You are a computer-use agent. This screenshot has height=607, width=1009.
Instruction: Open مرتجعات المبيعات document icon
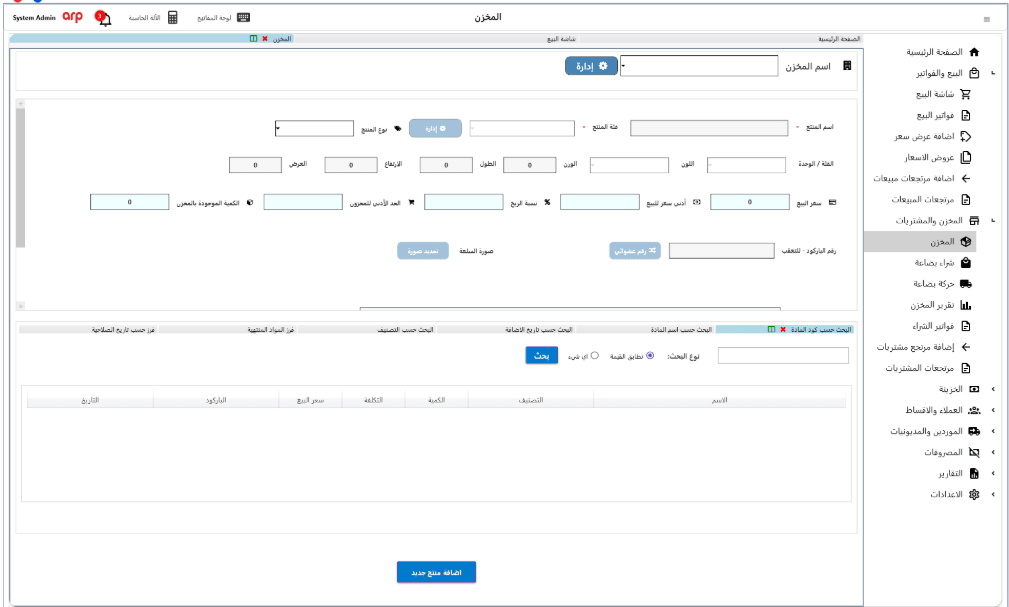[x=965, y=200]
